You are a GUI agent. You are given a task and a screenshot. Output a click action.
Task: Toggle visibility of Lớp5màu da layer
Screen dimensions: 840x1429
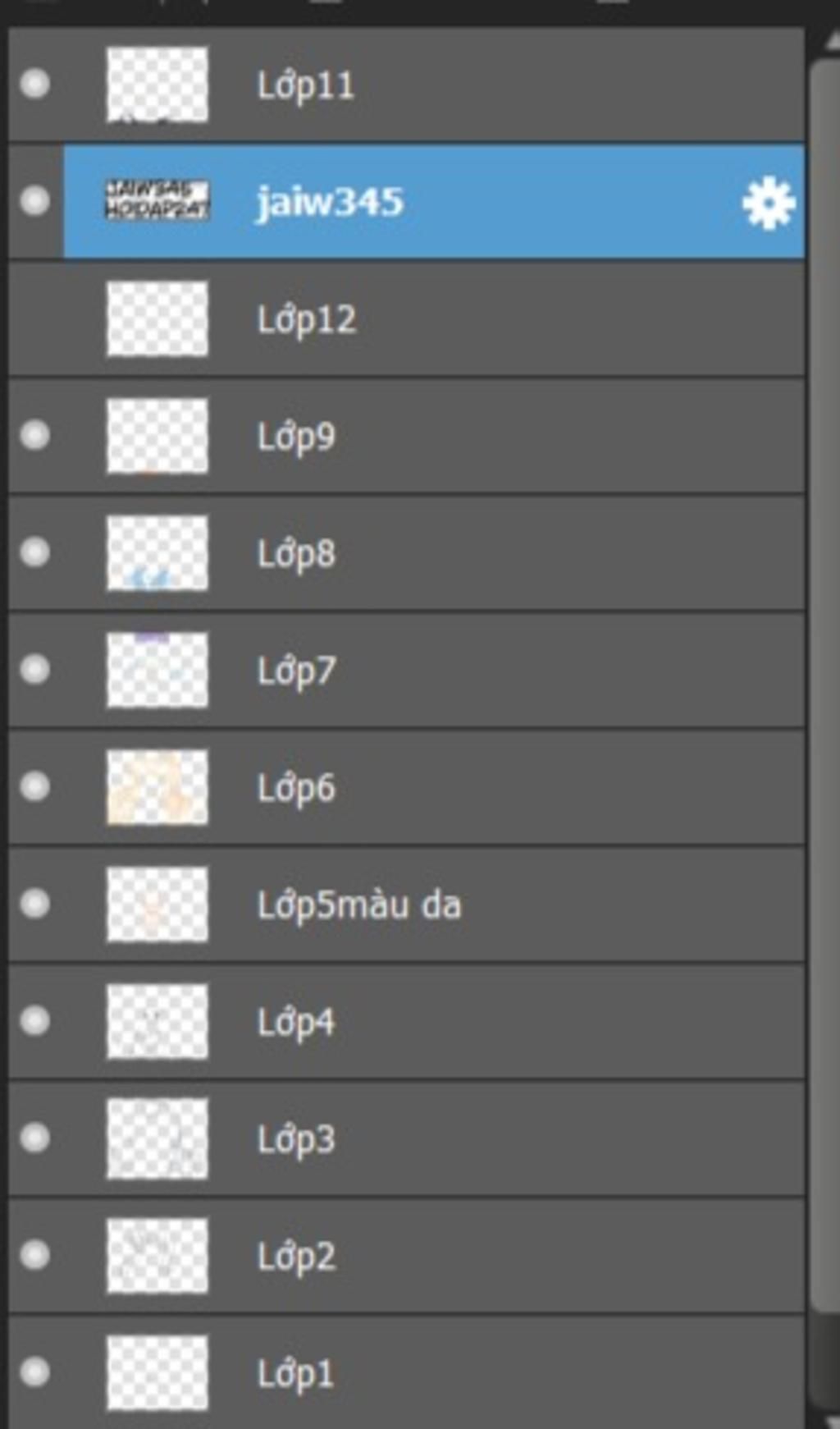pyautogui.click(x=35, y=904)
